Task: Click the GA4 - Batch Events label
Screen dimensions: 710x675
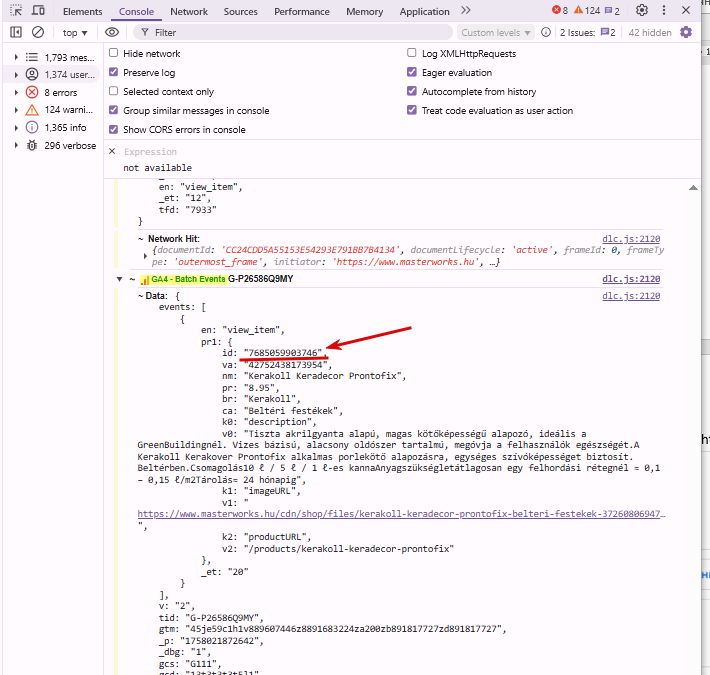Action: [x=188, y=279]
